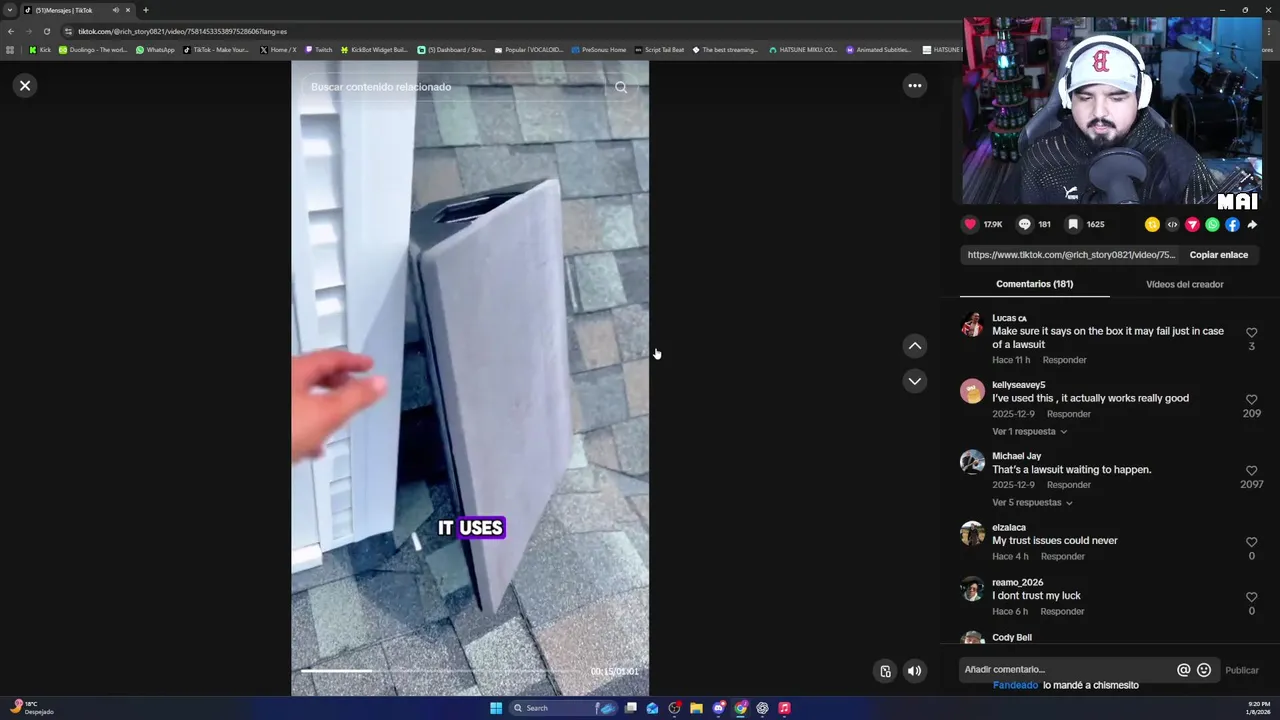Switch to 'Comentarios (181)' tab
Viewport: 1280px width, 720px height.
pyautogui.click(x=1034, y=284)
